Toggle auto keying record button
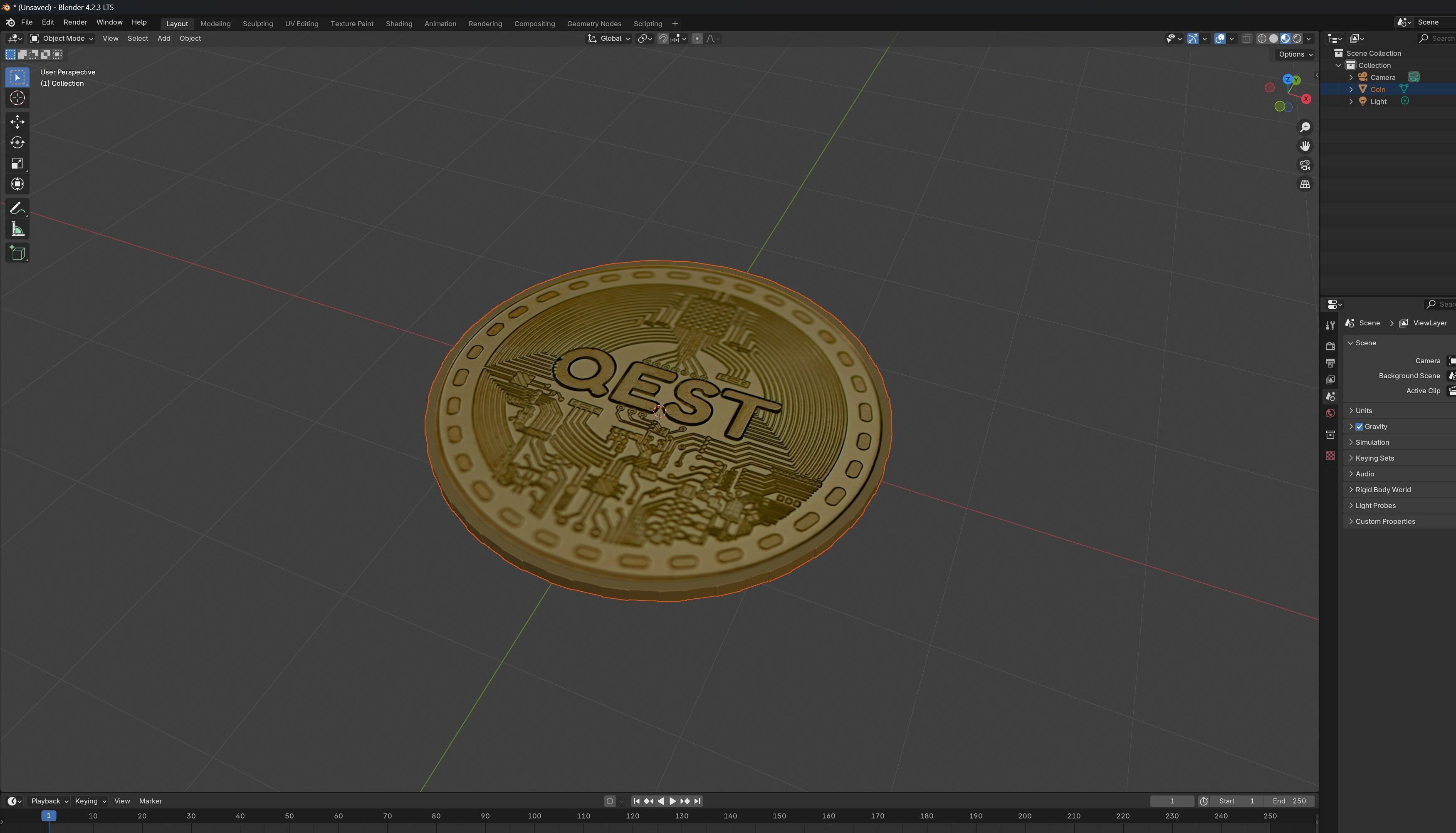1456x833 pixels. [x=610, y=801]
